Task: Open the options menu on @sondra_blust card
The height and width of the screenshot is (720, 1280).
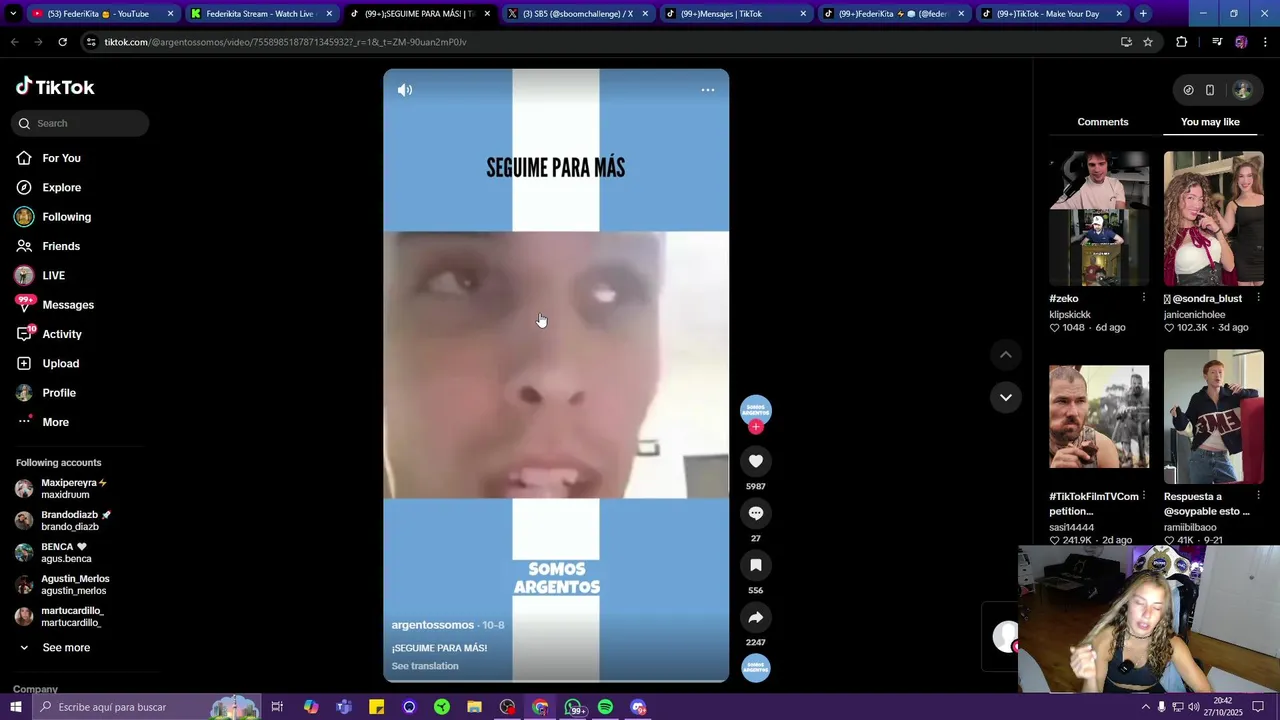Action: point(1258,298)
